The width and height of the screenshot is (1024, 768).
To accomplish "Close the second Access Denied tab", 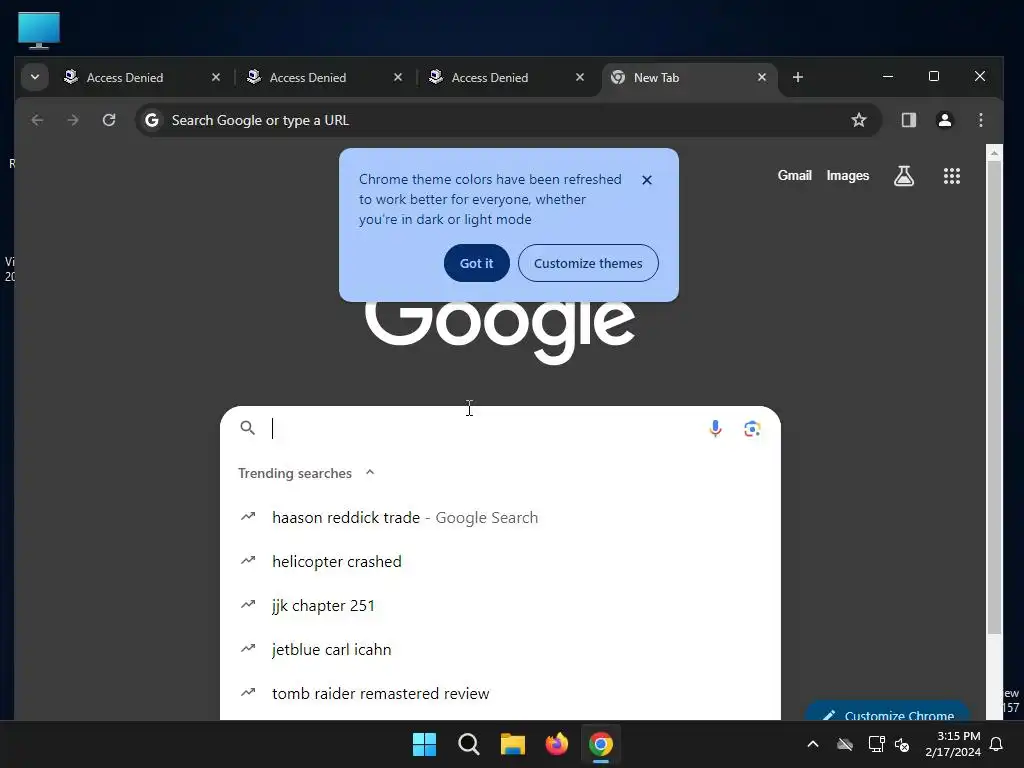I will coord(398,77).
